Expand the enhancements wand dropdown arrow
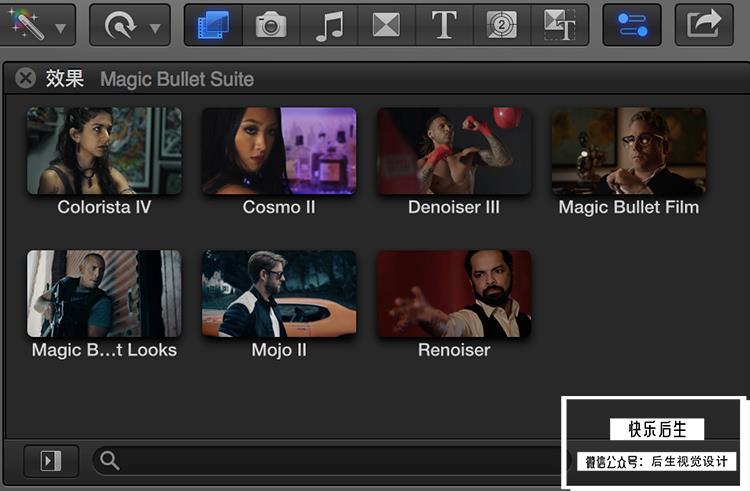 pyautogui.click(x=61, y=29)
